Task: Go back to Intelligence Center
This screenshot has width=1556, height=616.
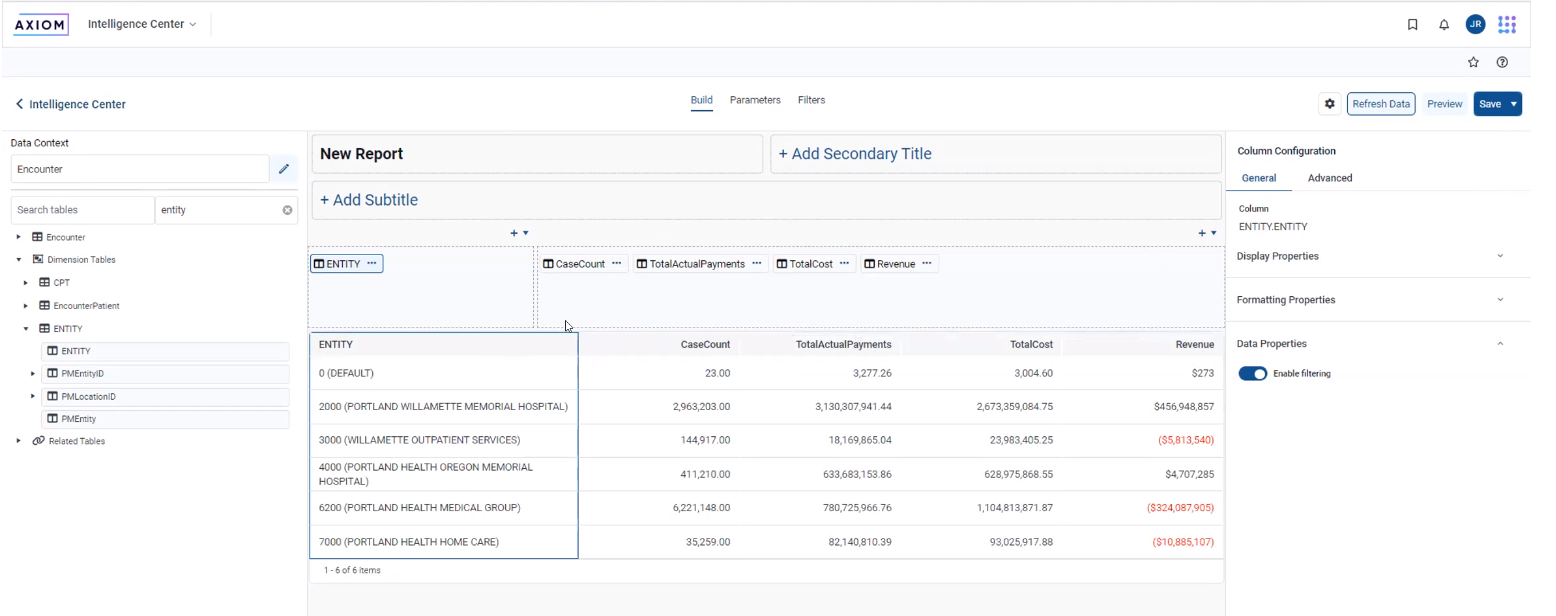Action: coord(70,104)
